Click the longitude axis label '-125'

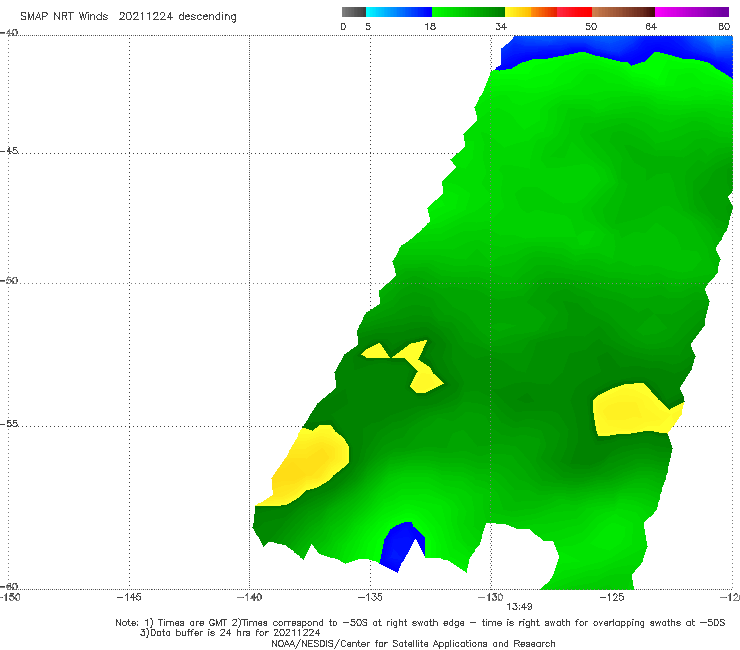coord(612,597)
